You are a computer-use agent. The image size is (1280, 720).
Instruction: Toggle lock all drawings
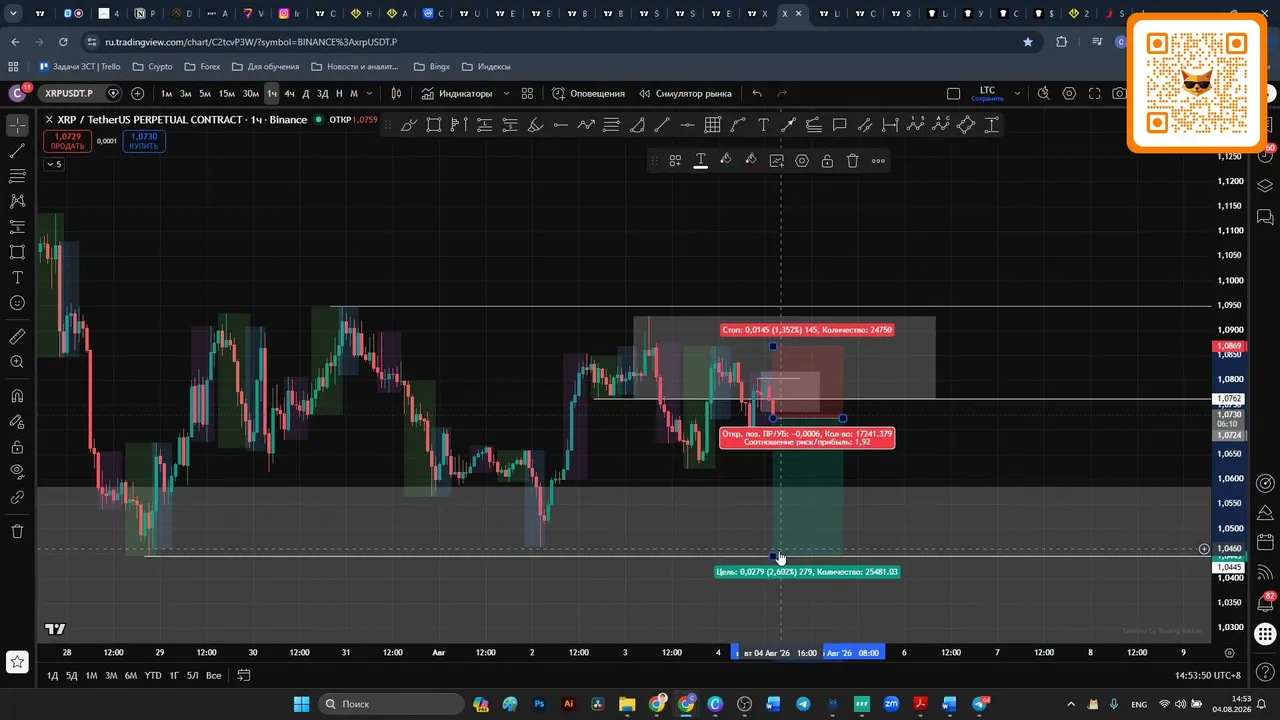coord(17,447)
